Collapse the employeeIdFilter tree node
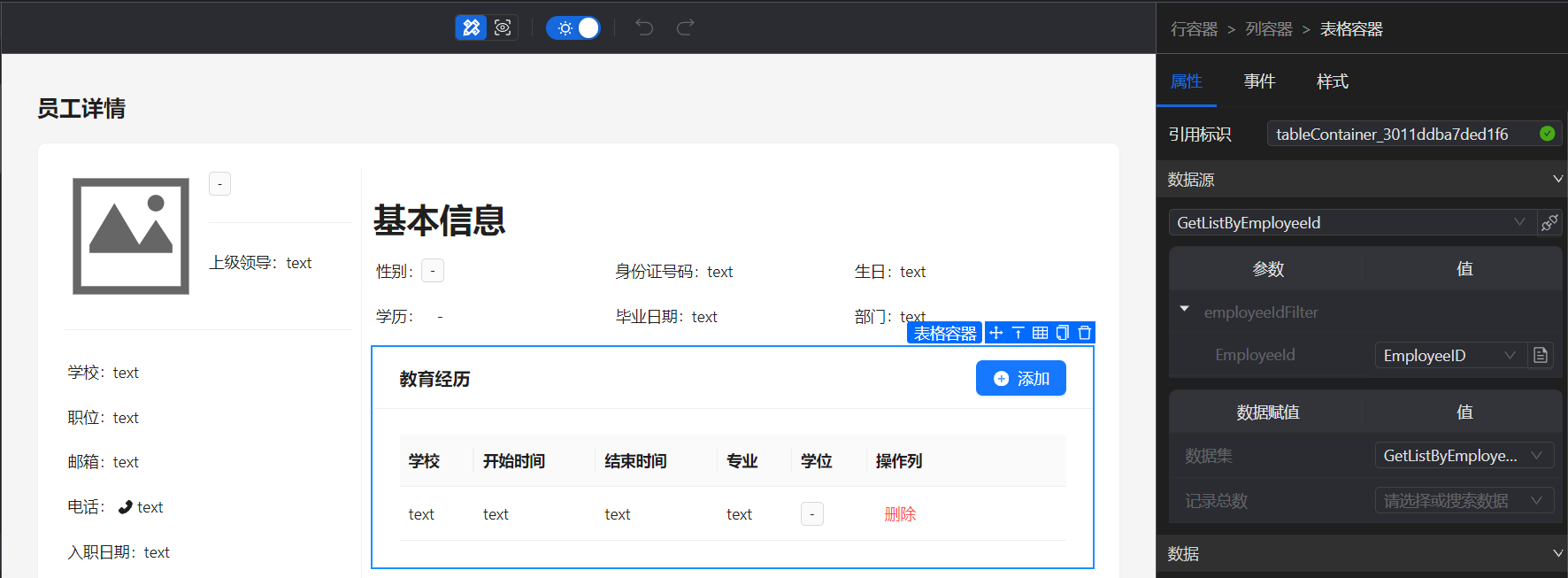Image resolution: width=1568 pixels, height=578 pixels. pyautogui.click(x=1184, y=309)
